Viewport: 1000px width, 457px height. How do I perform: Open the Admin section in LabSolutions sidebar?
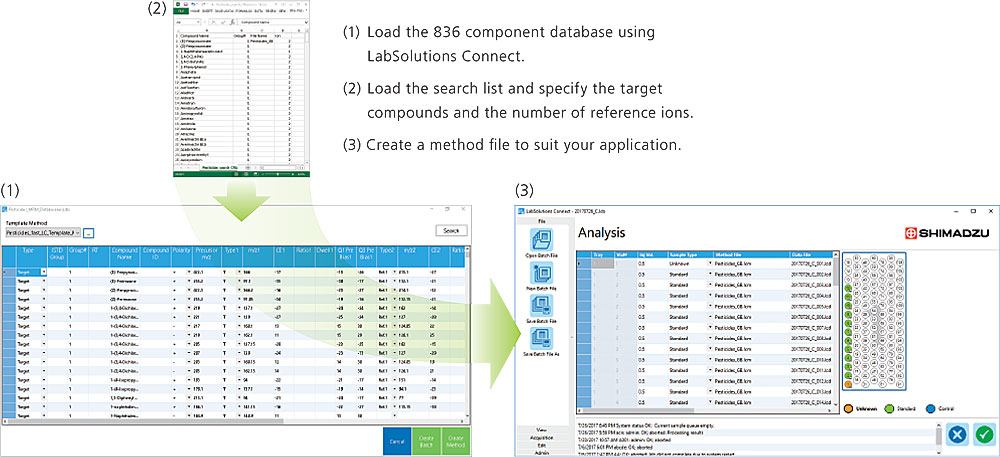[541, 453]
